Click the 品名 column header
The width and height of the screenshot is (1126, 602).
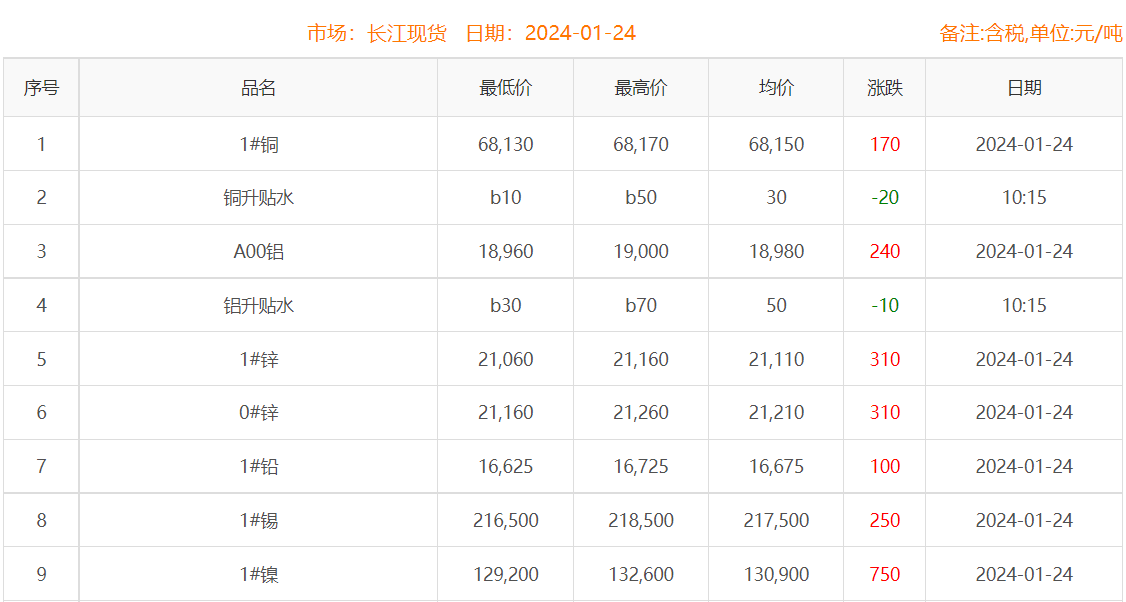258,88
